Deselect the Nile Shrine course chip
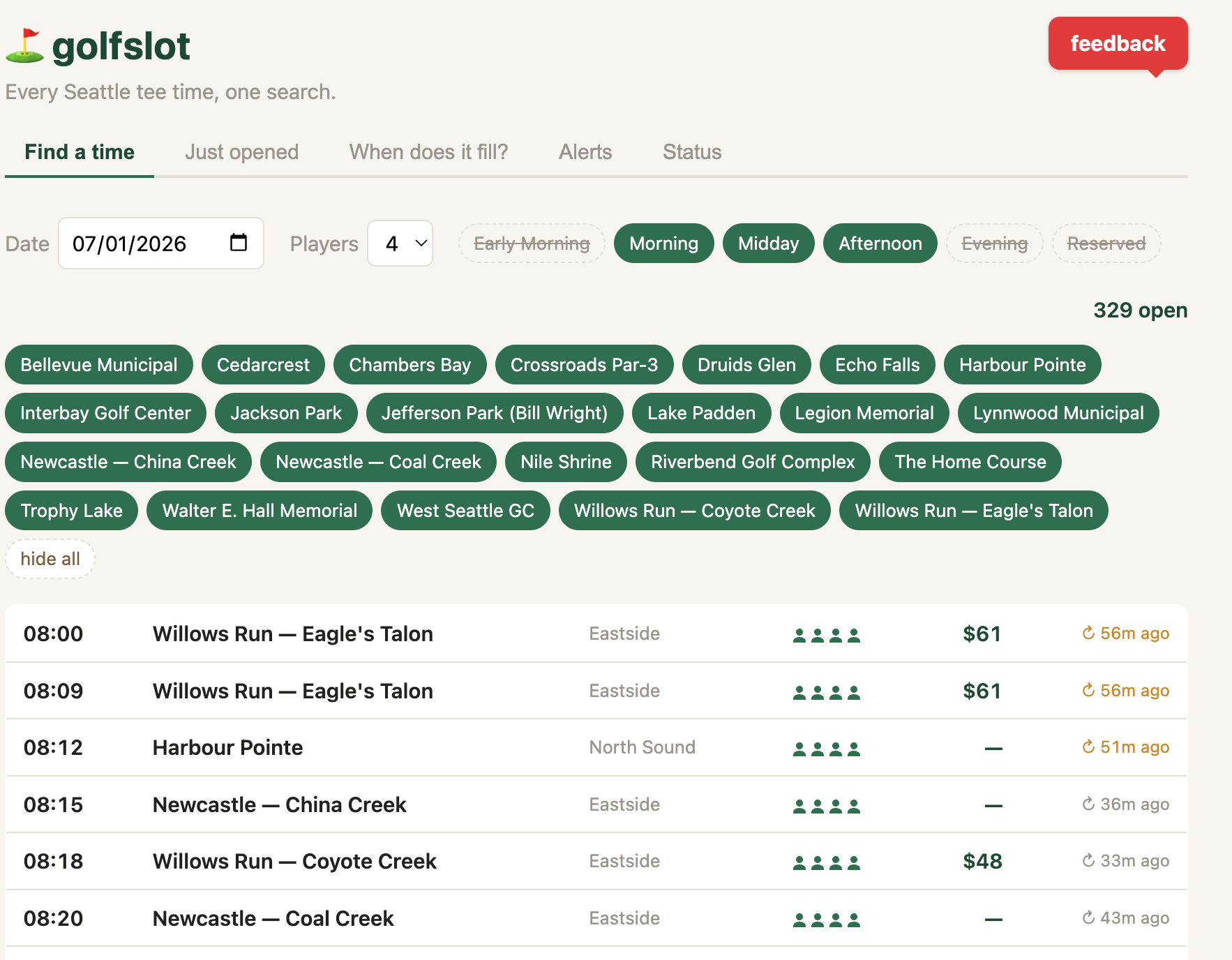Viewport: 1232px width, 960px height. click(566, 462)
